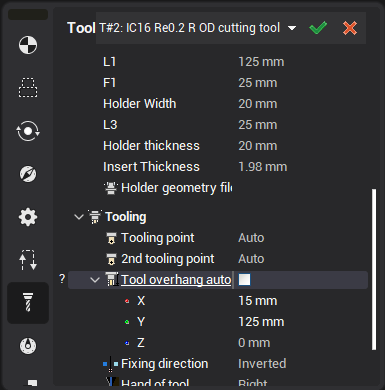Select the drill tool tab
The width and height of the screenshot is (385, 390).
tap(28, 303)
